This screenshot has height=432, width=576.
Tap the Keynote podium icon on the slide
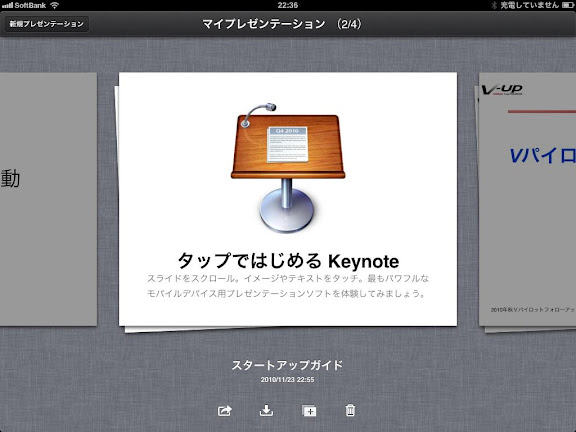(288, 168)
